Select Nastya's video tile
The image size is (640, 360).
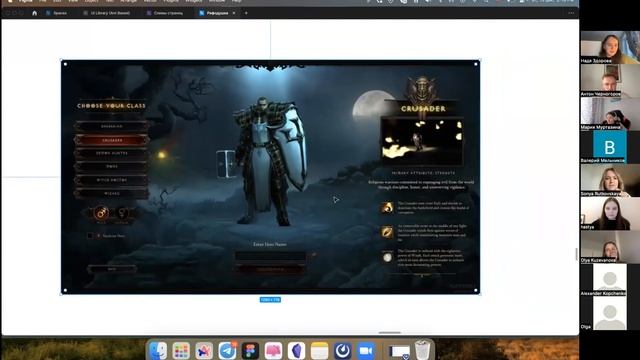tap(610, 213)
